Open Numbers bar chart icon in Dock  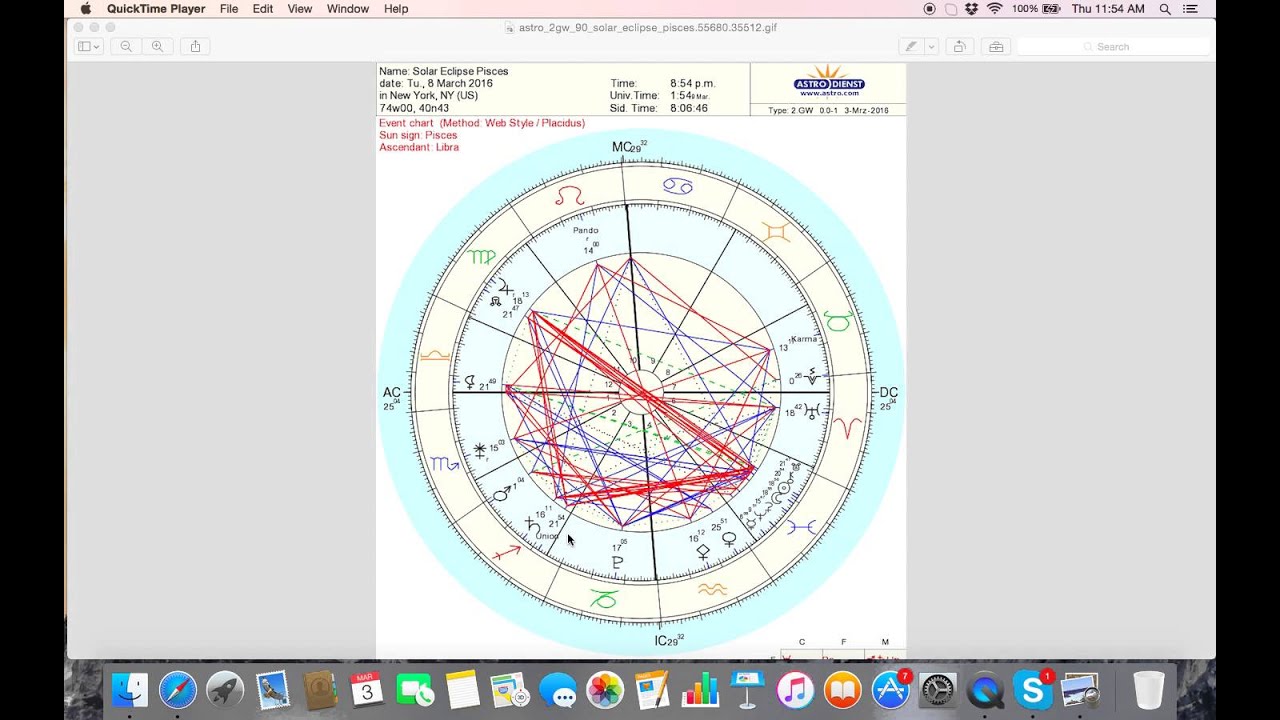[x=700, y=690]
